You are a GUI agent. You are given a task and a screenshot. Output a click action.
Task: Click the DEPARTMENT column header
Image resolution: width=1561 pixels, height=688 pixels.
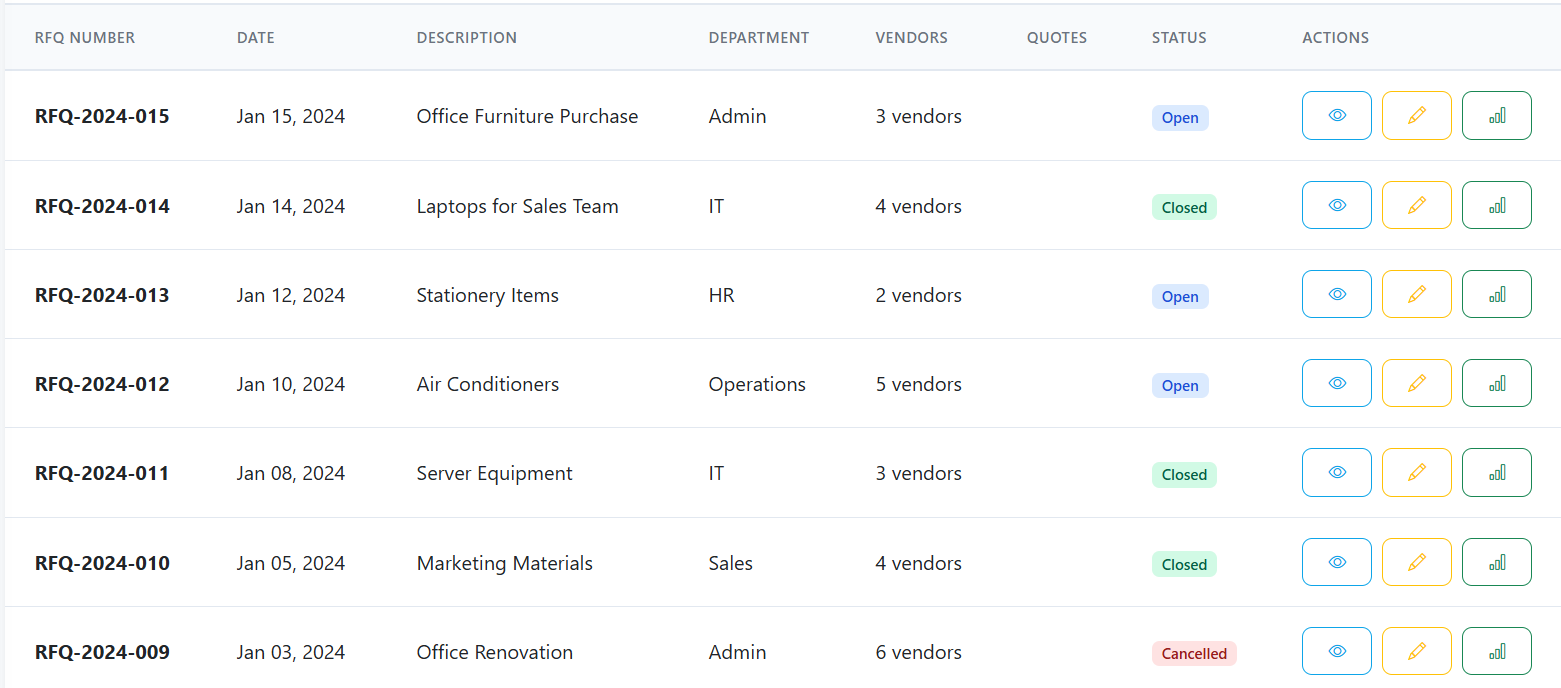tap(759, 38)
